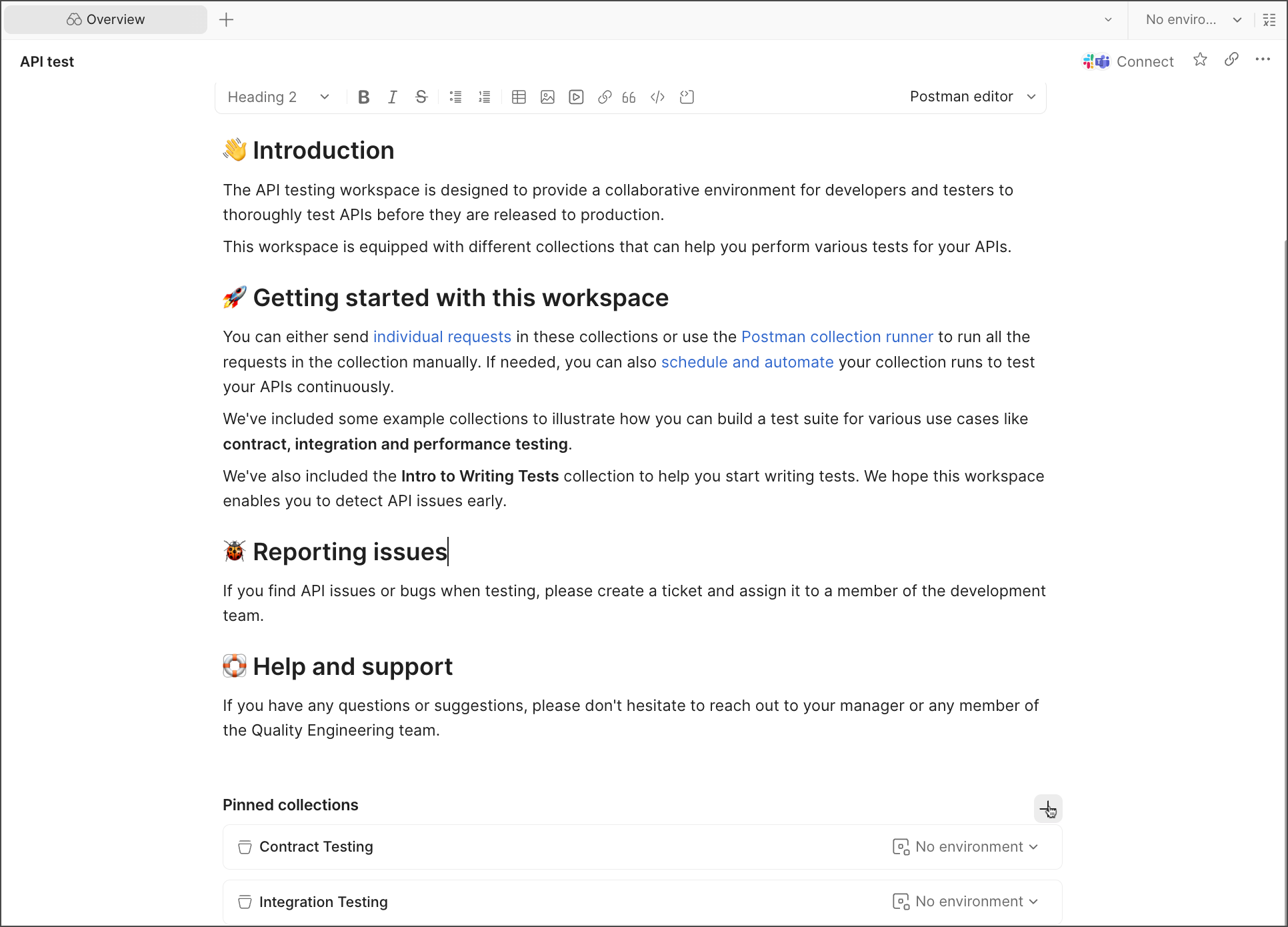This screenshot has height=927, width=1288.
Task: Star the API test workspace
Action: coord(1200,60)
